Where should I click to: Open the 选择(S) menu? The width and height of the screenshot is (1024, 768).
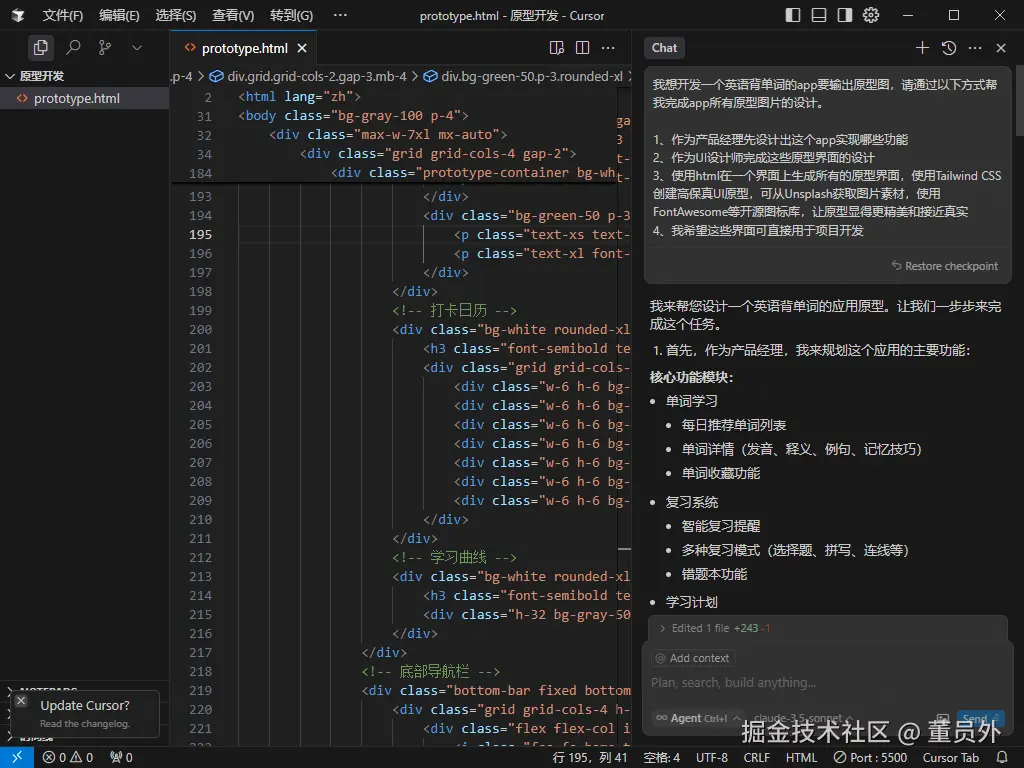click(x=176, y=15)
